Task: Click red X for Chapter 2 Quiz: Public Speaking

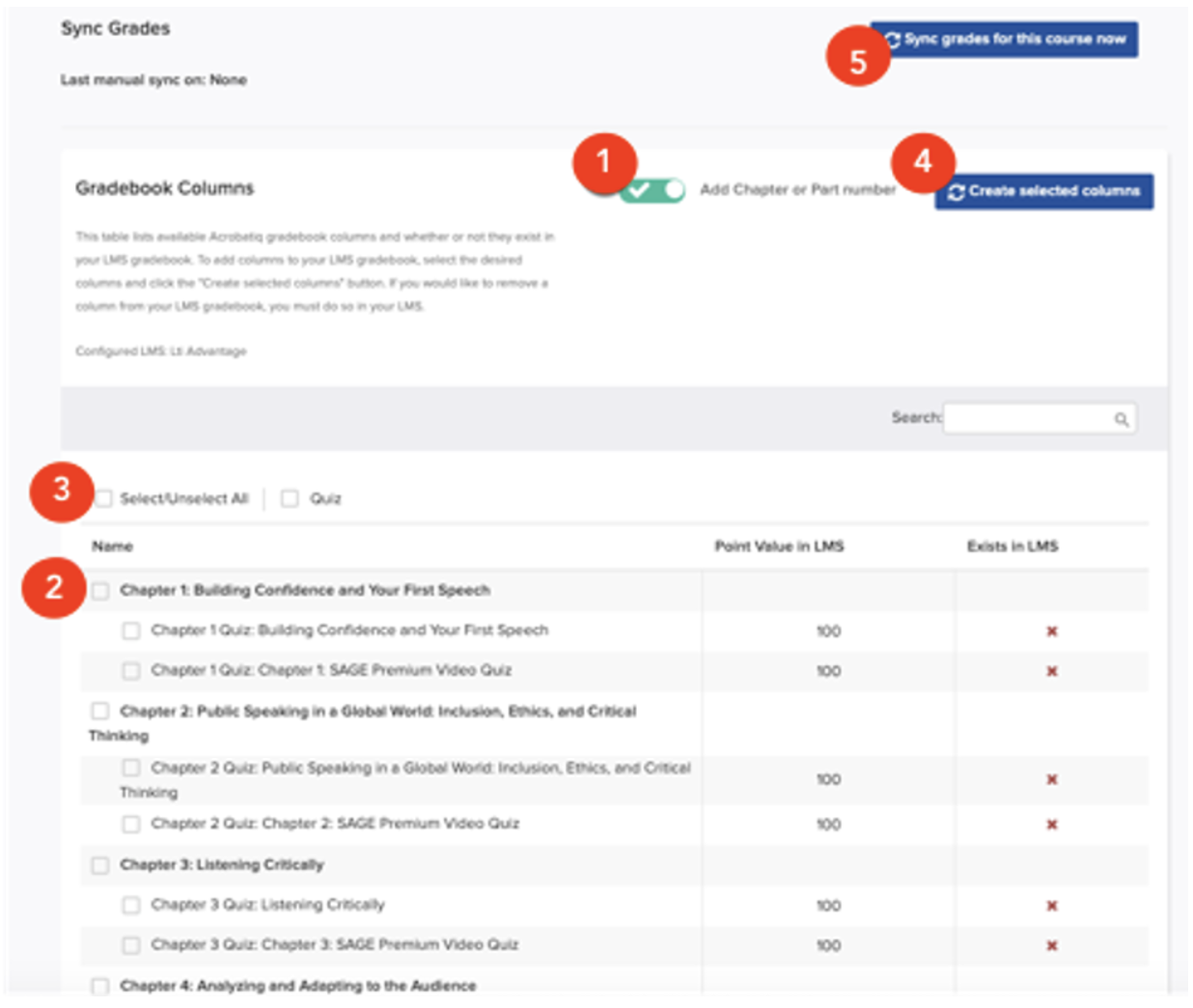Action: [1051, 779]
